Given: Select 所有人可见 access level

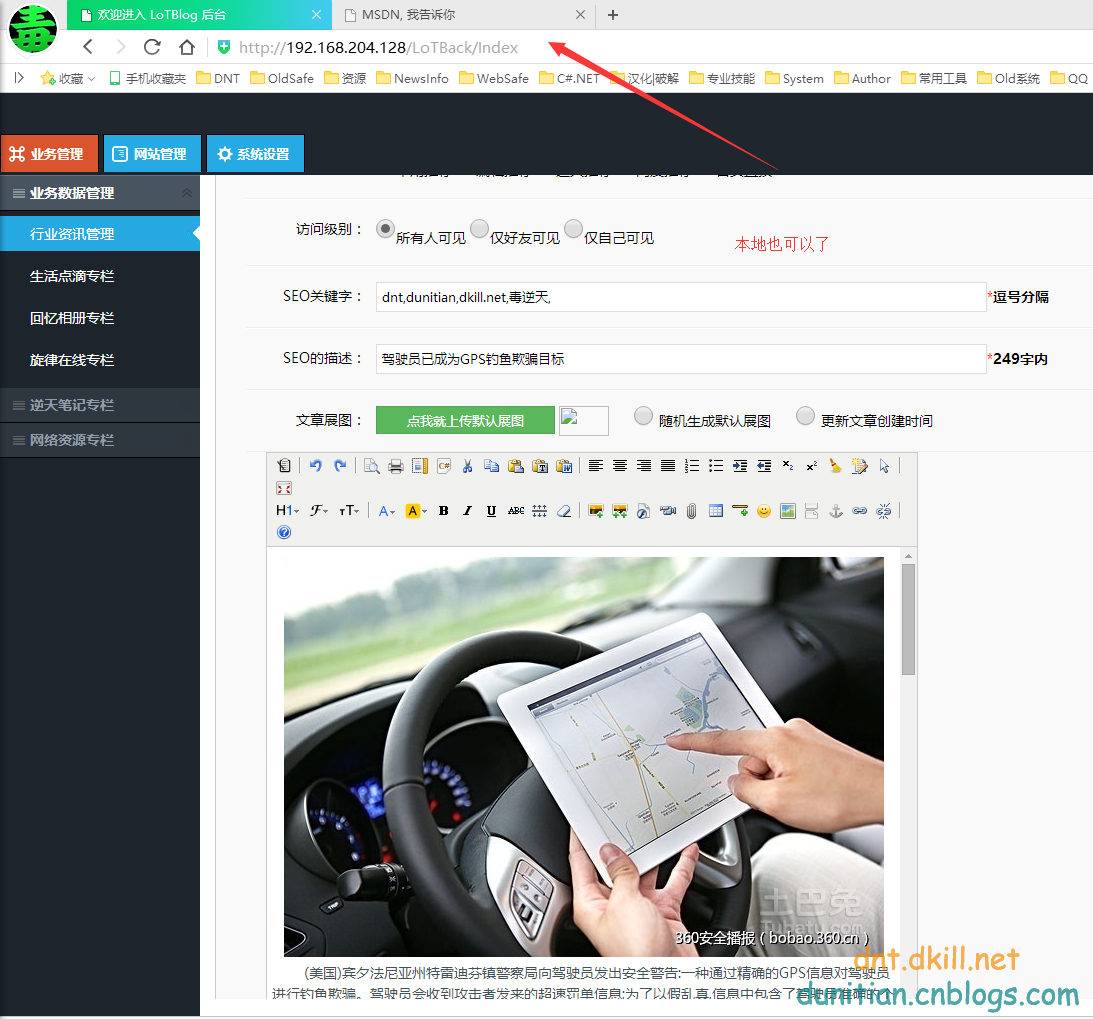Looking at the screenshot, I should [385, 229].
